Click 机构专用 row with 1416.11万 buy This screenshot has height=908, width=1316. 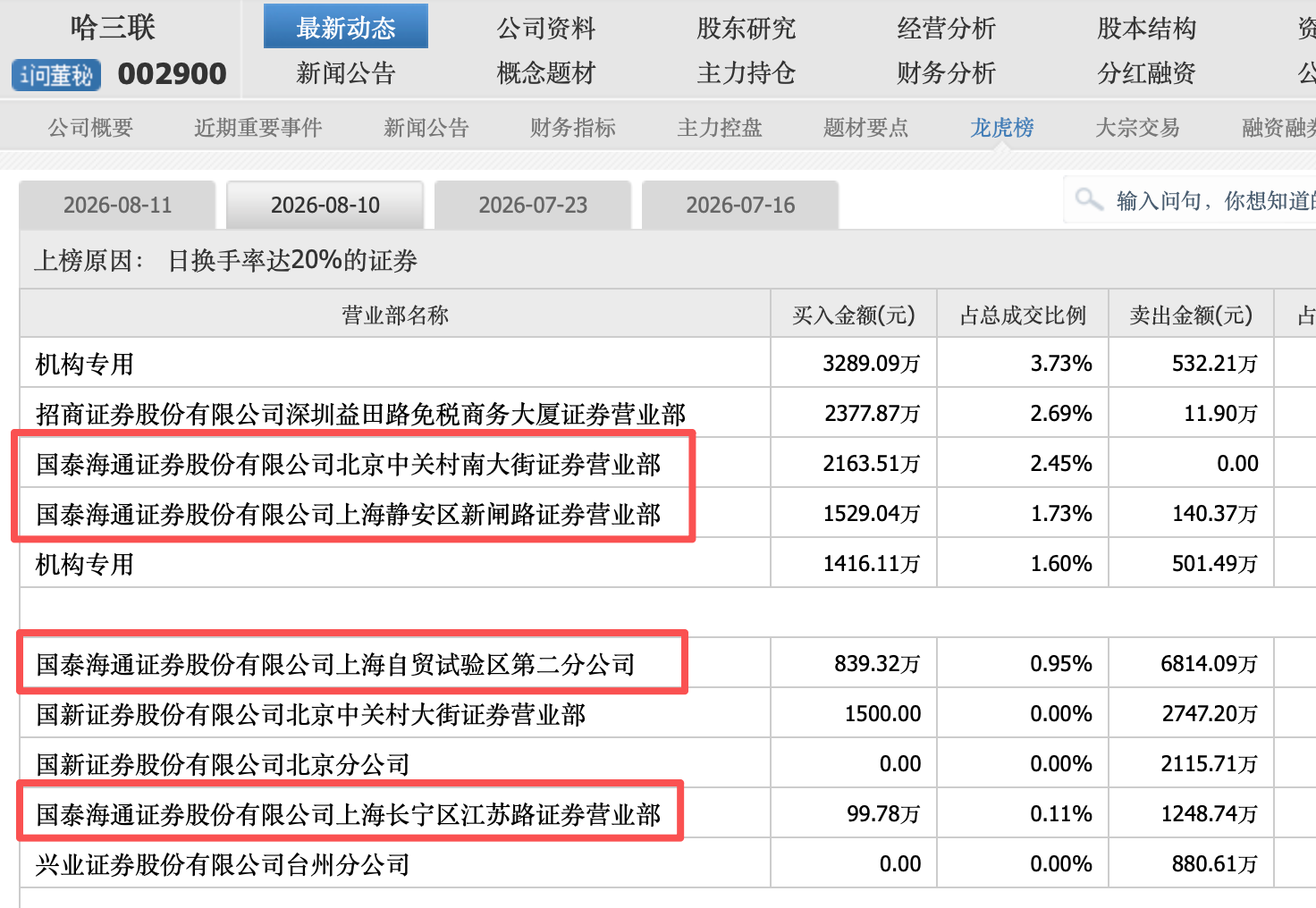(x=85, y=564)
